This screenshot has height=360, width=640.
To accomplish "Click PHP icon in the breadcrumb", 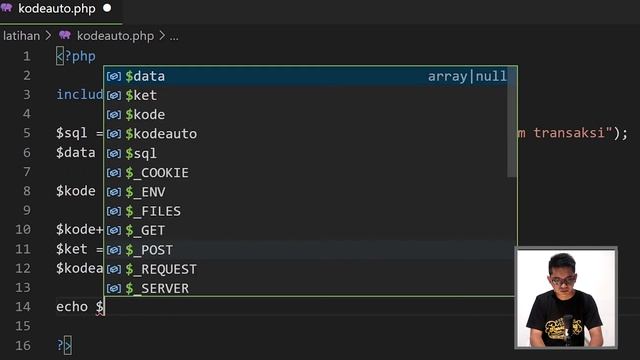I will point(65,36).
